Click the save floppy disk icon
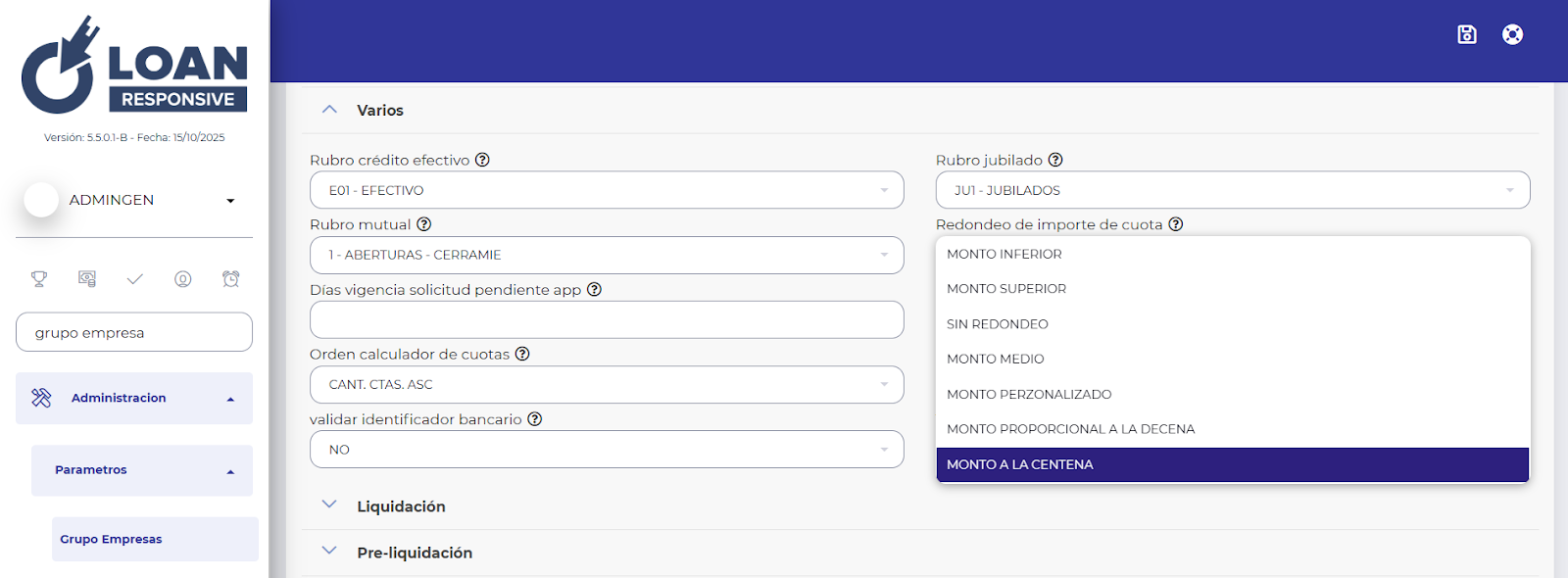Image resolution: width=1568 pixels, height=578 pixels. [x=1466, y=35]
